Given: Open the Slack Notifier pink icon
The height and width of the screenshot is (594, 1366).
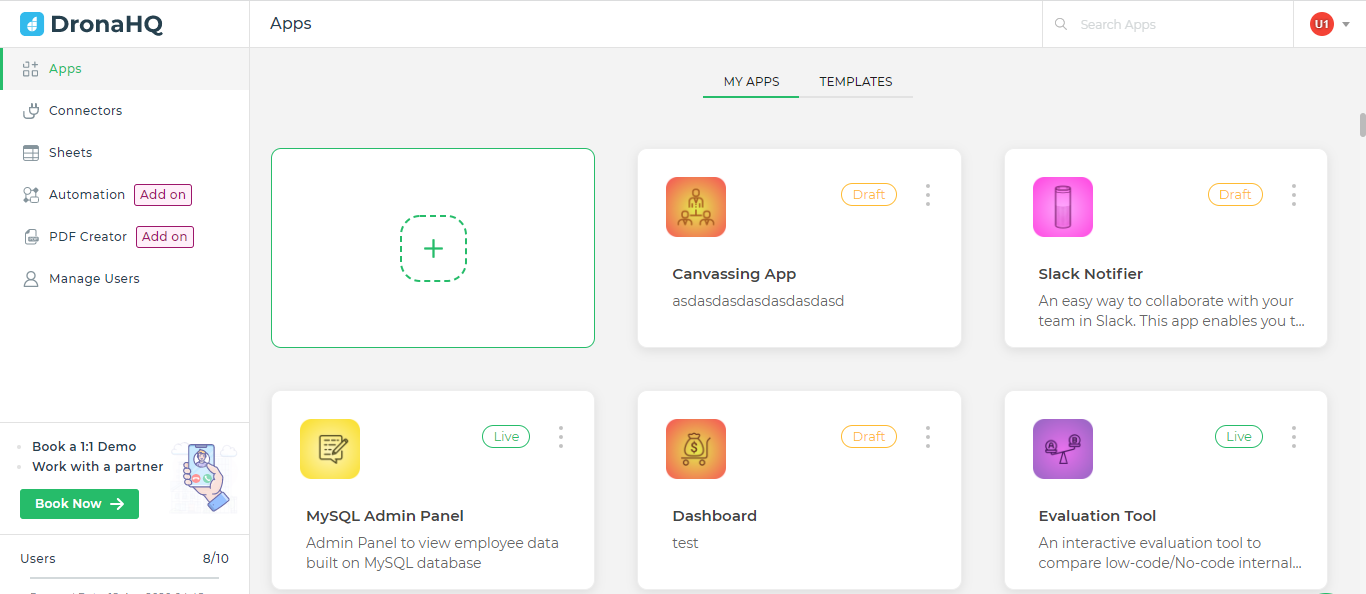Looking at the screenshot, I should tap(1063, 207).
